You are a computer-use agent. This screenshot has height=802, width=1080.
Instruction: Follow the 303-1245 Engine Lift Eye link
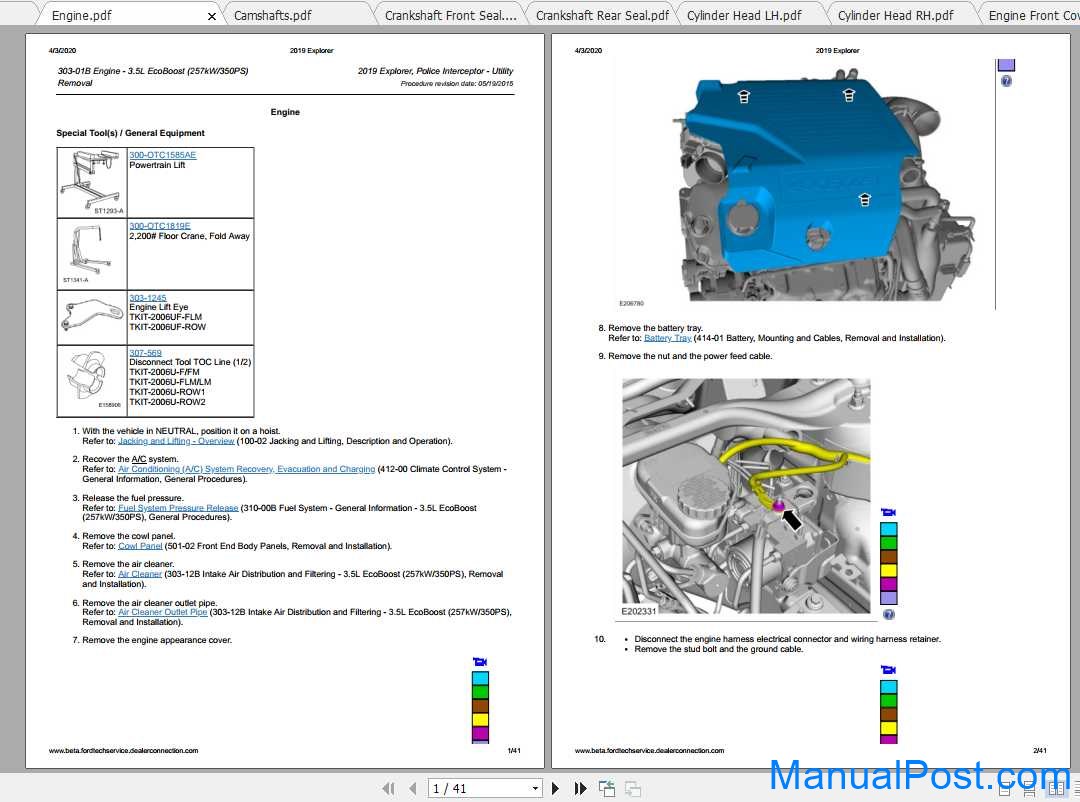click(148, 298)
